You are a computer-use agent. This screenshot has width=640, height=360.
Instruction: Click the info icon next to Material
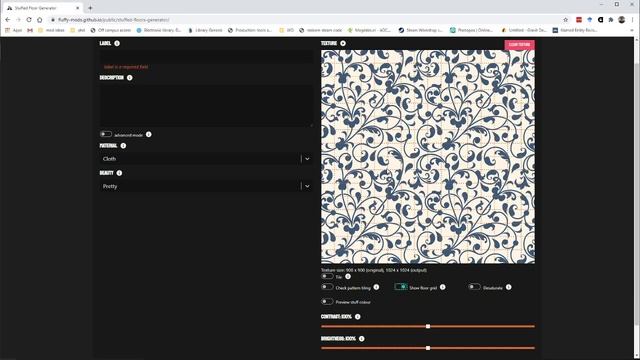pyautogui.click(x=123, y=146)
